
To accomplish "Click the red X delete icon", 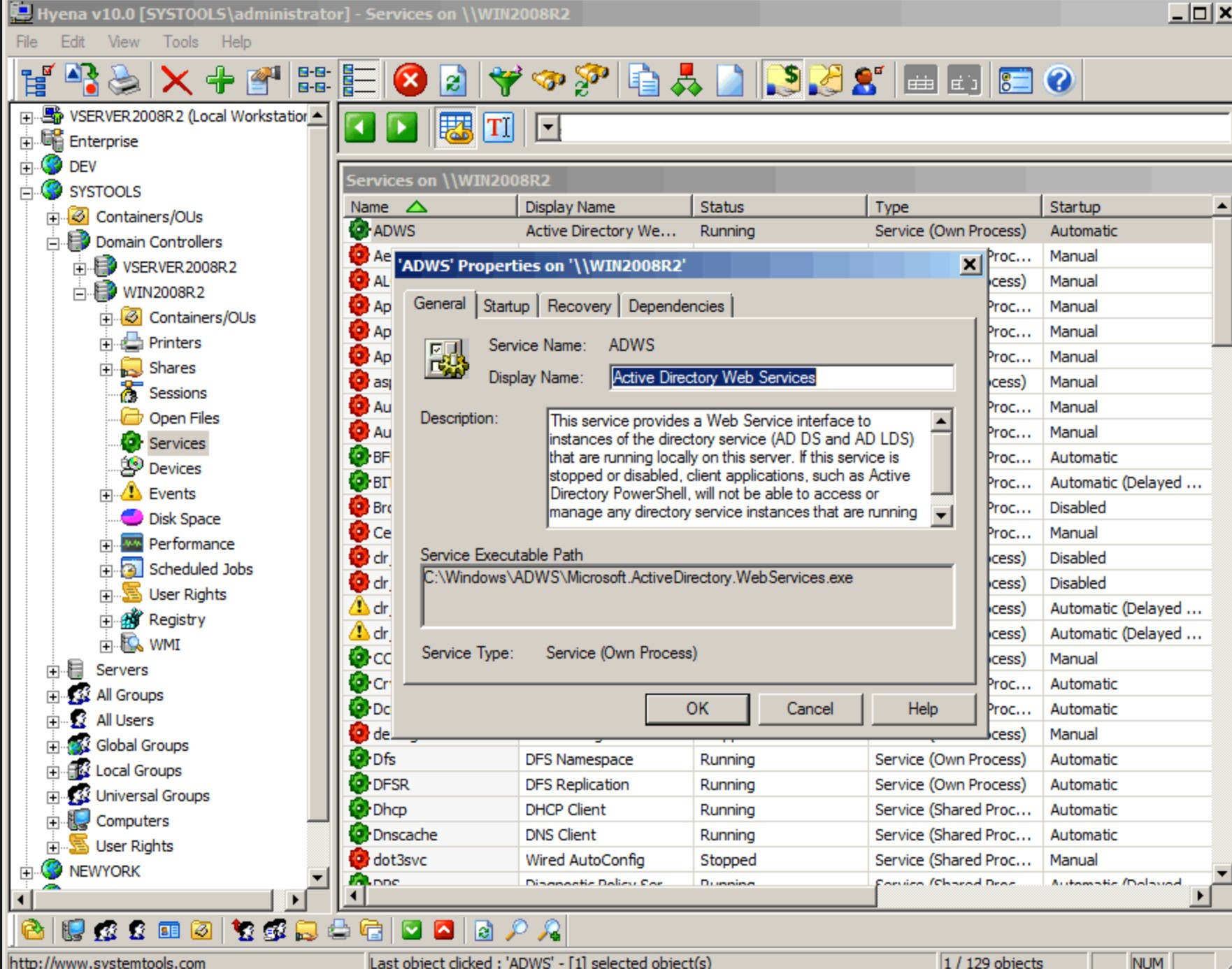I will (x=176, y=80).
